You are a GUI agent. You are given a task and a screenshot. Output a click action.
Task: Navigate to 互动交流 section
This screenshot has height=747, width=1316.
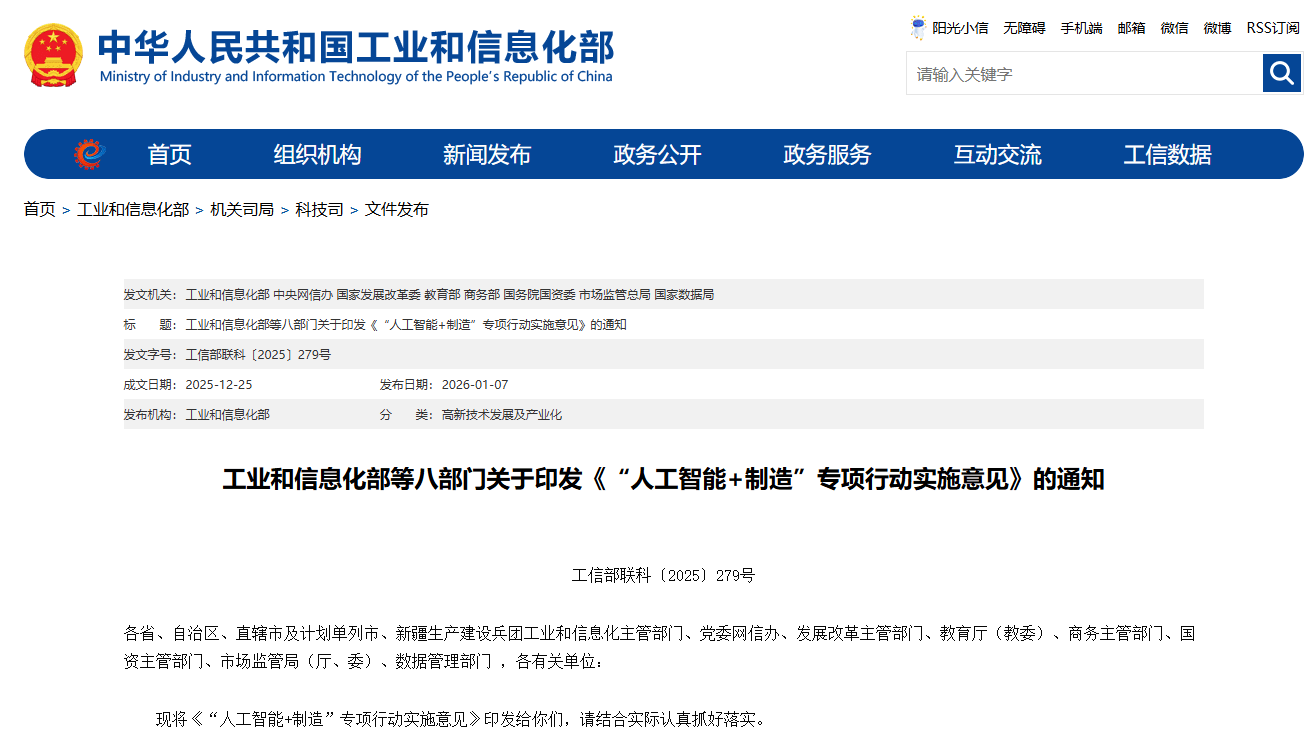[x=997, y=155]
